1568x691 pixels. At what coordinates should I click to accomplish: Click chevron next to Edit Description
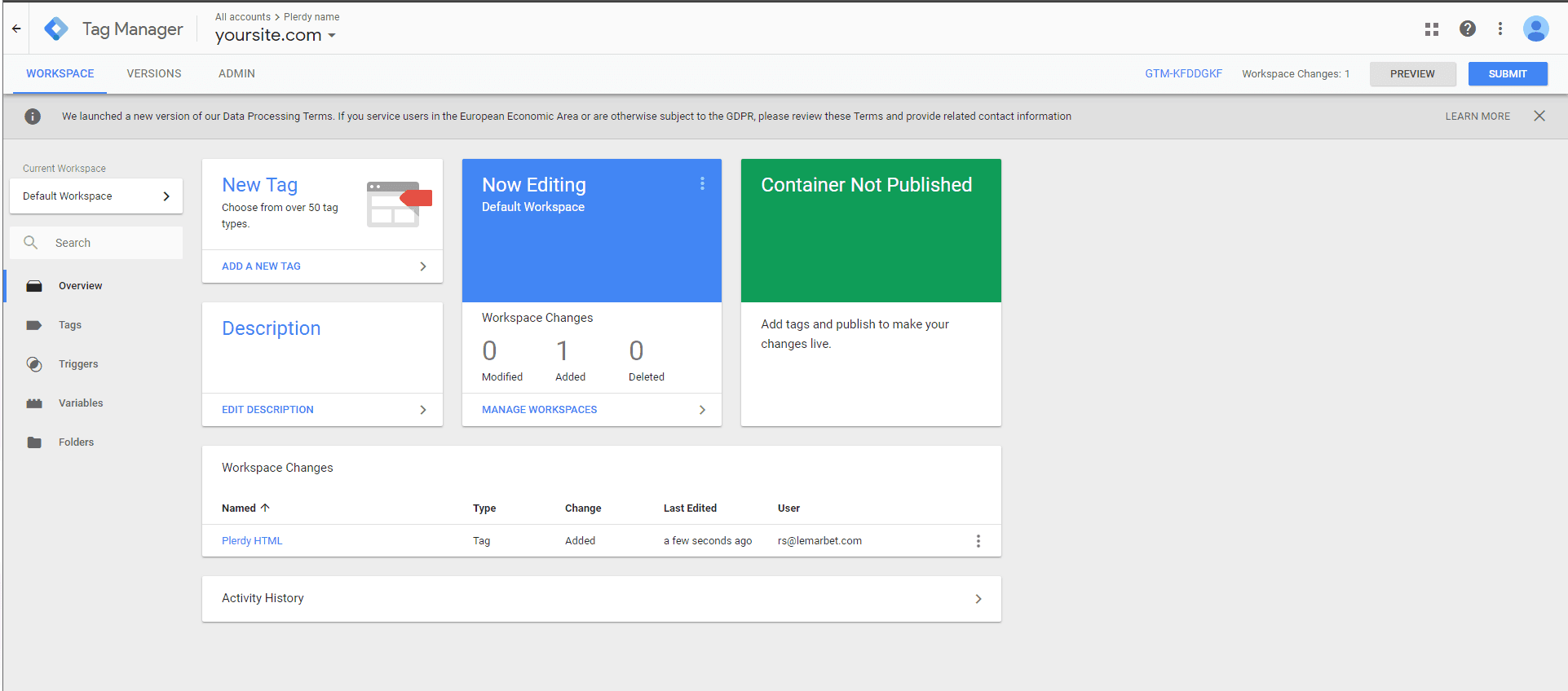coord(423,410)
